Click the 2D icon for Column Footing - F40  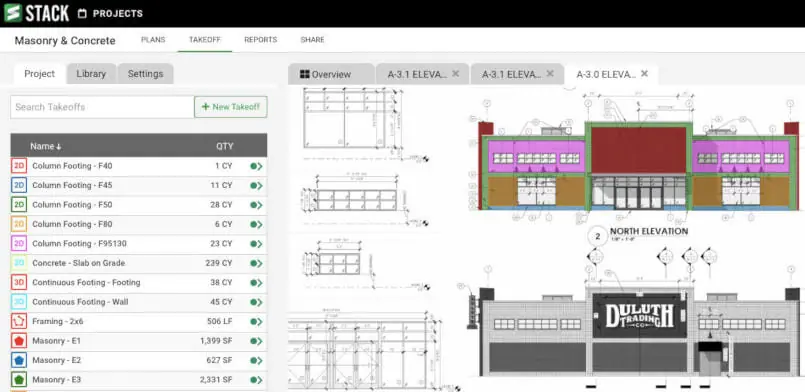[19, 166]
